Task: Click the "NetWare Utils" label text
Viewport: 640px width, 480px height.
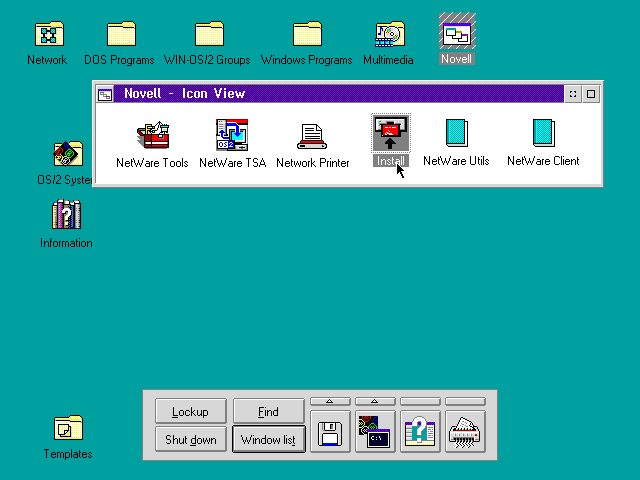Action: (x=456, y=161)
